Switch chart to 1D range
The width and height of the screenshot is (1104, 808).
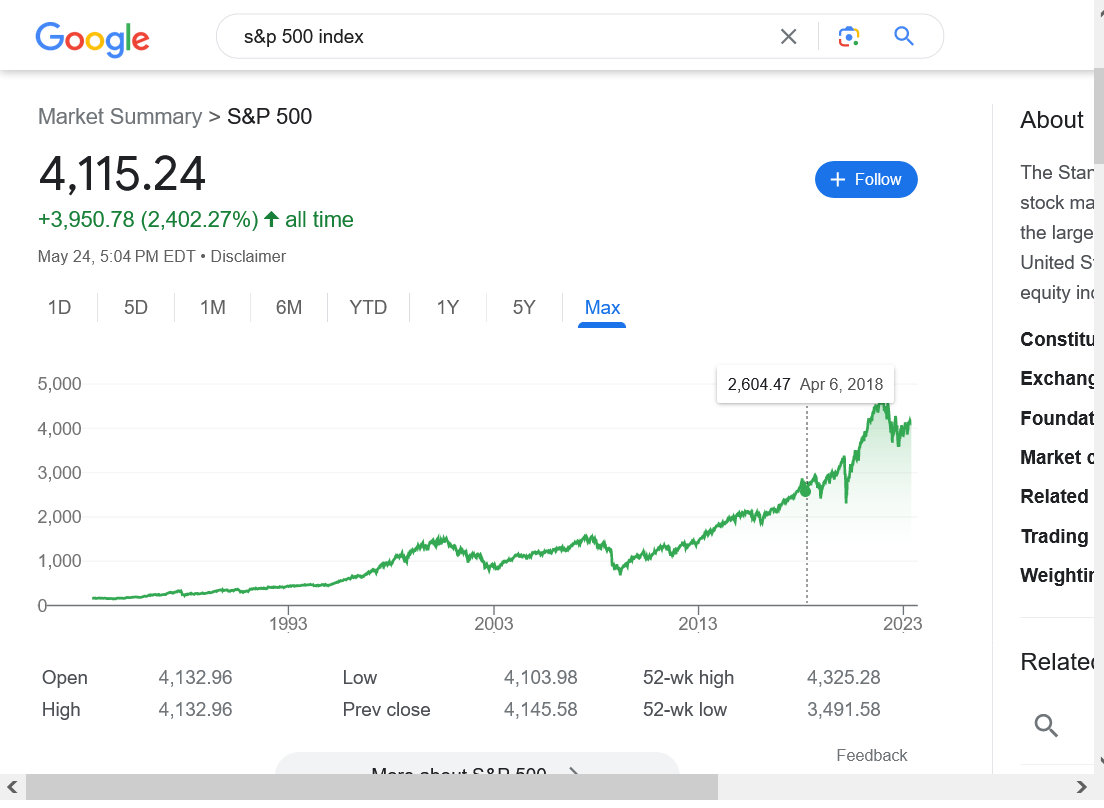click(x=60, y=307)
